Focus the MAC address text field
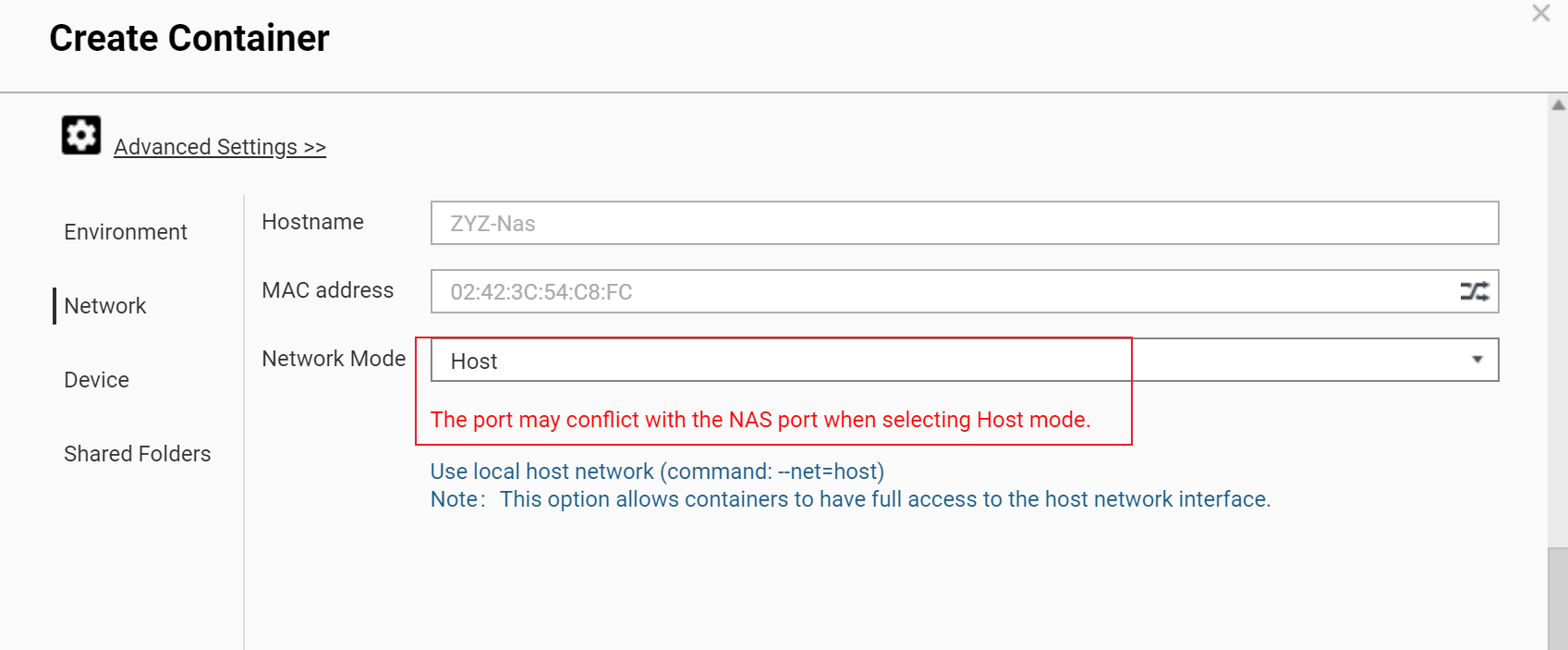The width and height of the screenshot is (1568, 650). [x=942, y=292]
